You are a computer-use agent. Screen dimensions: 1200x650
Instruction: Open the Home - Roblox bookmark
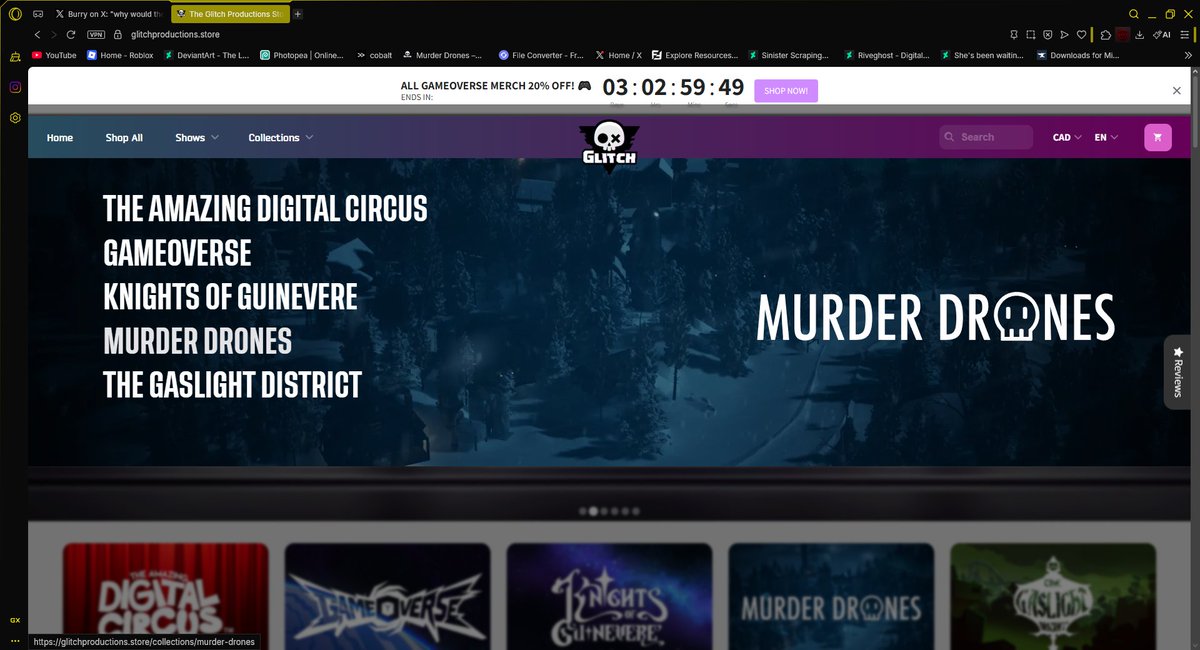pyautogui.click(x=120, y=55)
